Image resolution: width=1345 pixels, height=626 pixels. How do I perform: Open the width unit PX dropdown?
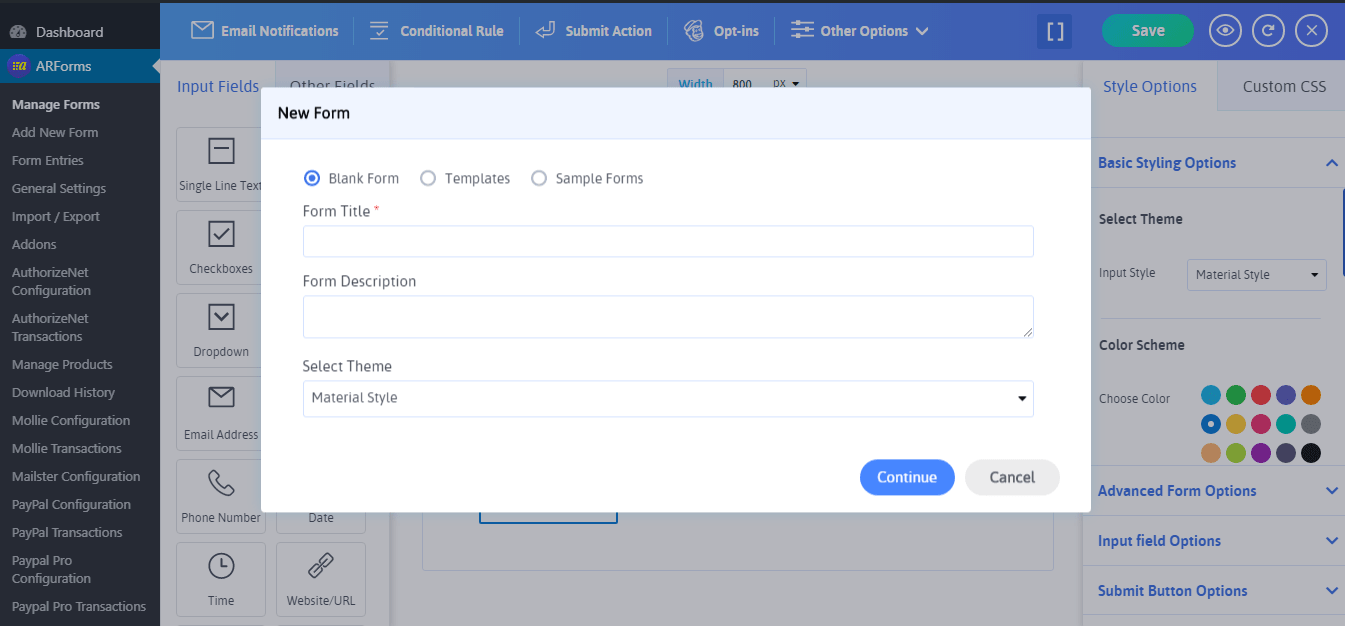(x=787, y=84)
